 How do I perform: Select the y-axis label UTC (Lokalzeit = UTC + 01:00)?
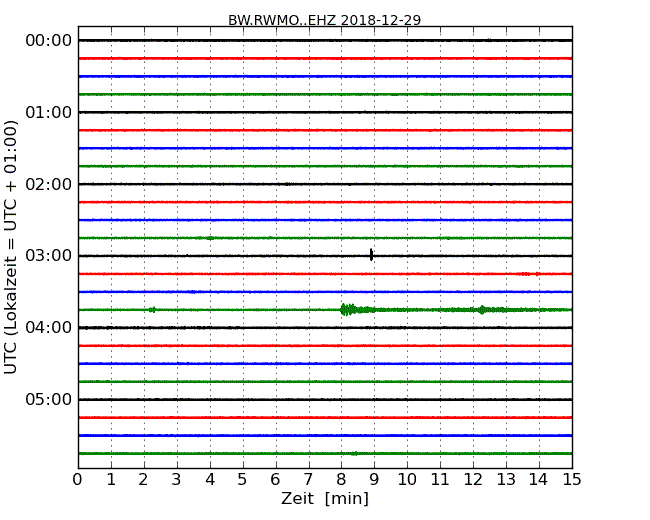[x=10, y=247]
